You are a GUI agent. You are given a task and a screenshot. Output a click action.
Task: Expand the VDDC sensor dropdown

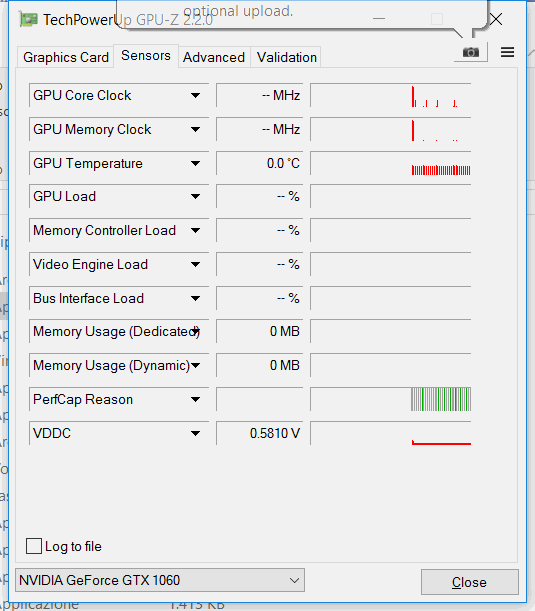[196, 433]
